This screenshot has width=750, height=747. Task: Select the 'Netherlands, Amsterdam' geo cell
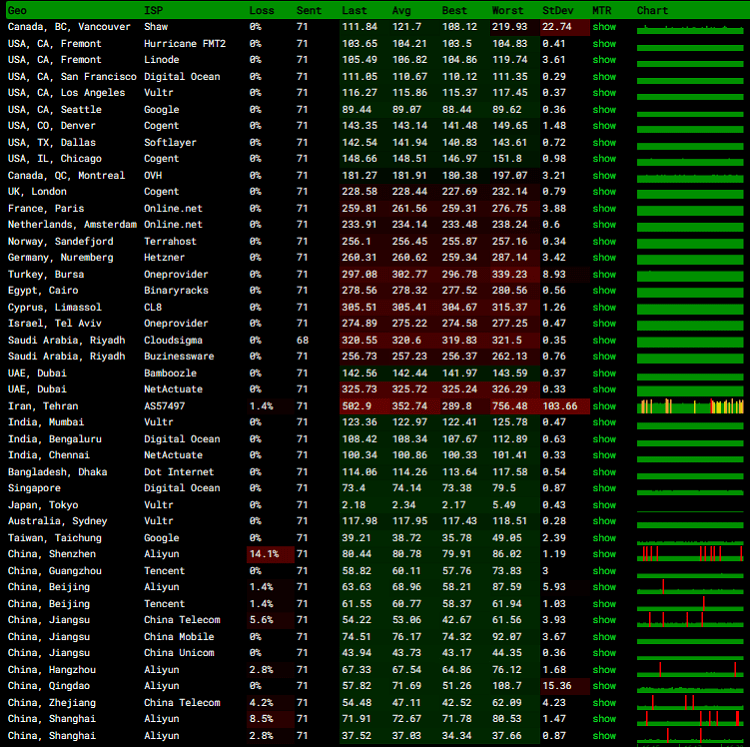click(x=72, y=224)
